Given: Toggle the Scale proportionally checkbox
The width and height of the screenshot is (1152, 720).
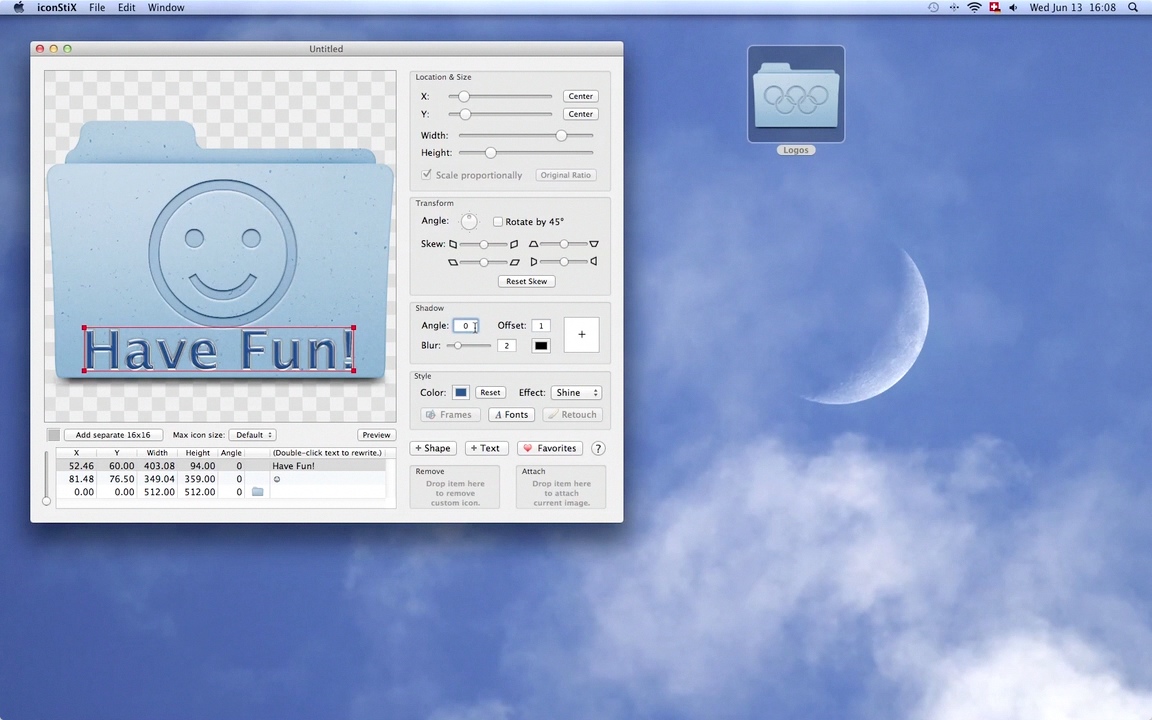Looking at the screenshot, I should click(427, 175).
